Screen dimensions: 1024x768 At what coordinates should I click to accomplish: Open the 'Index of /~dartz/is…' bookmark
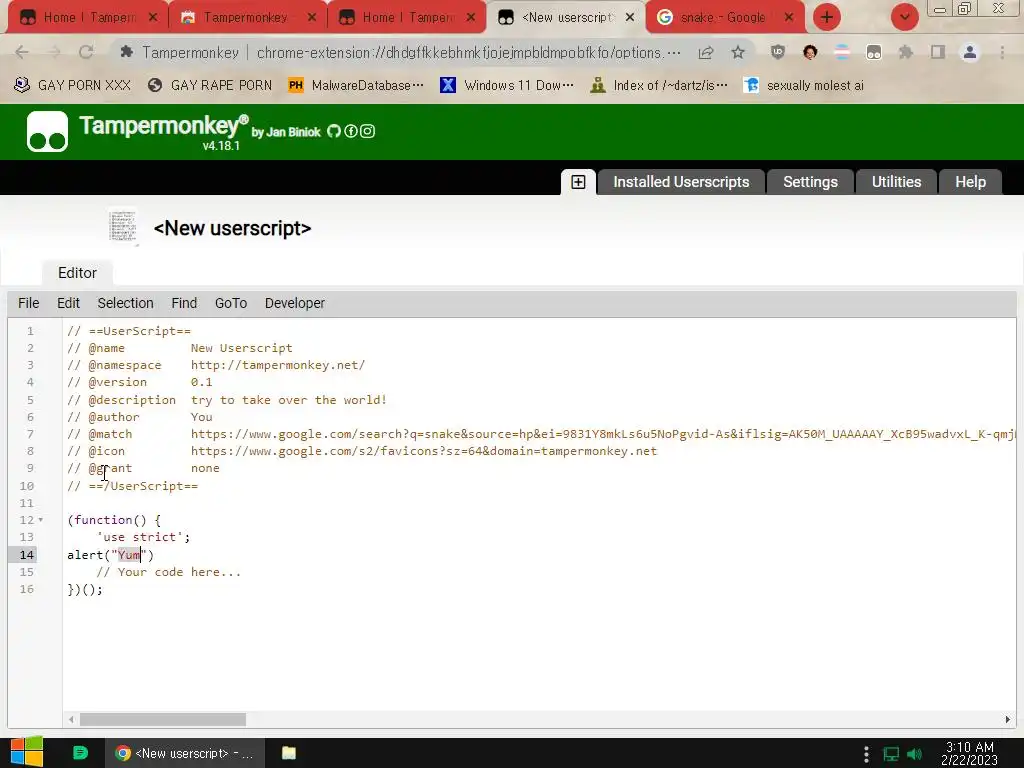659,86
